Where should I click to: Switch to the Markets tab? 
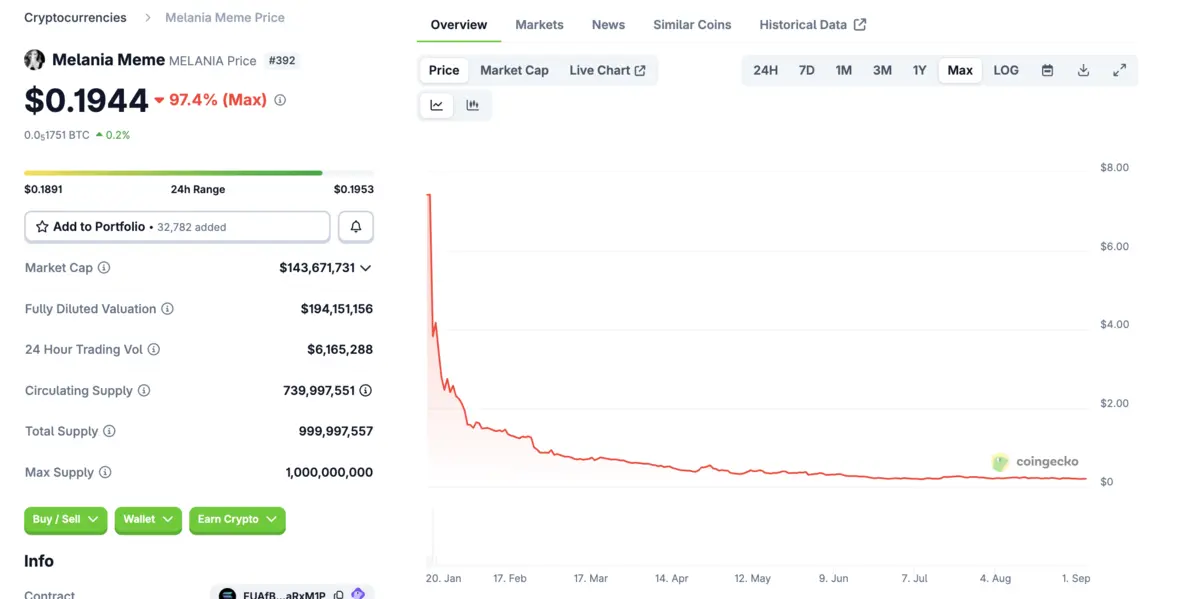(539, 25)
